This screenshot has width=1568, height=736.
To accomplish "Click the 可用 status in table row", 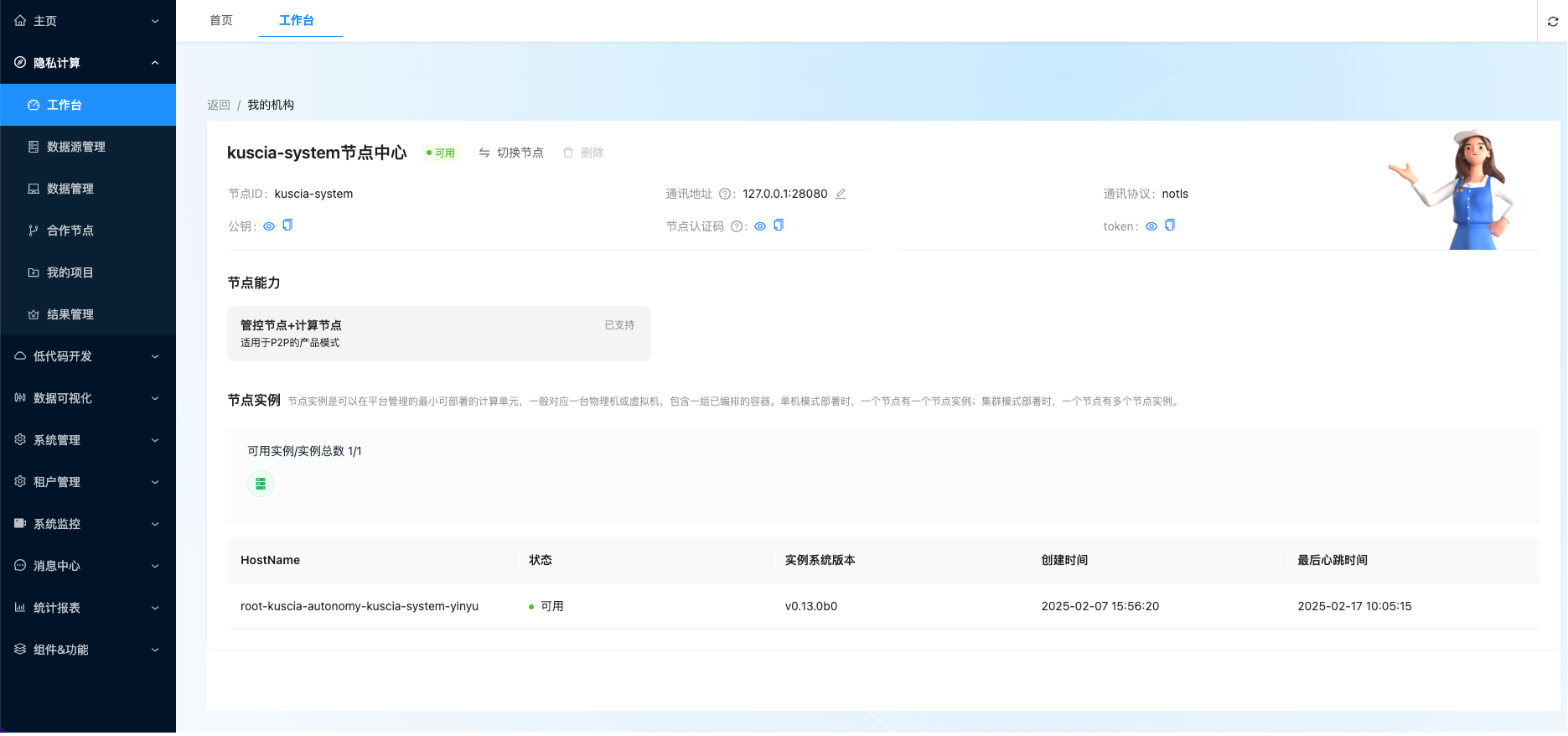I will (x=546, y=606).
